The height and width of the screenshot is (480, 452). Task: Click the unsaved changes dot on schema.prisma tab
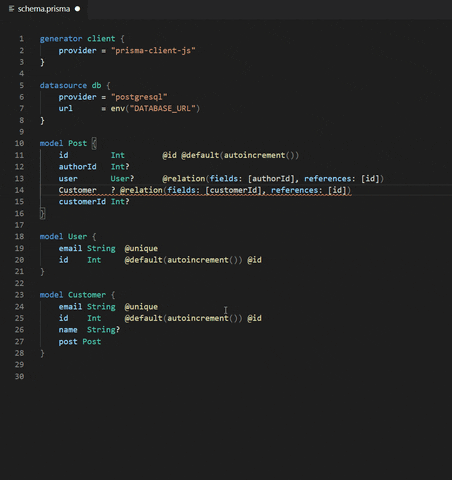pos(78,9)
